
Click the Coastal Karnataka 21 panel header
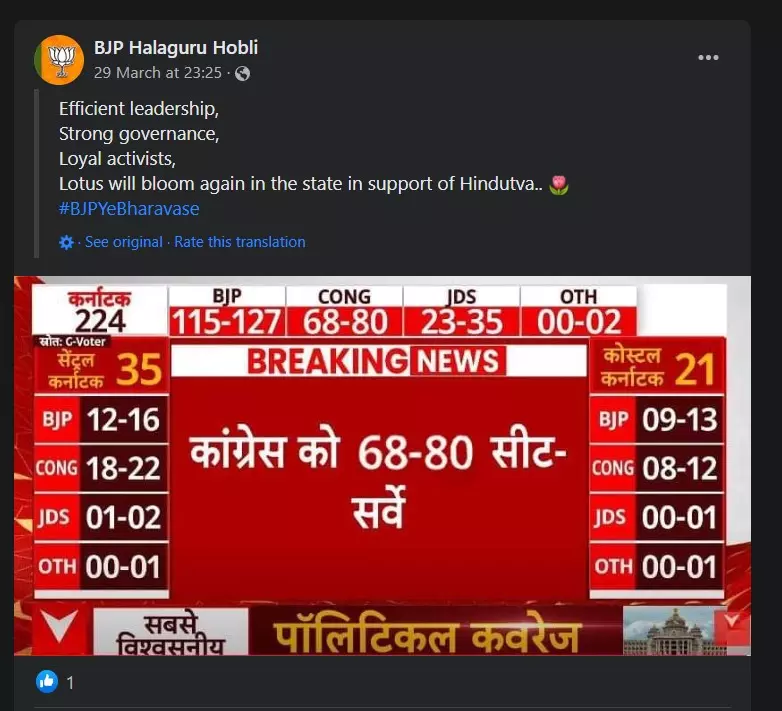click(x=657, y=368)
